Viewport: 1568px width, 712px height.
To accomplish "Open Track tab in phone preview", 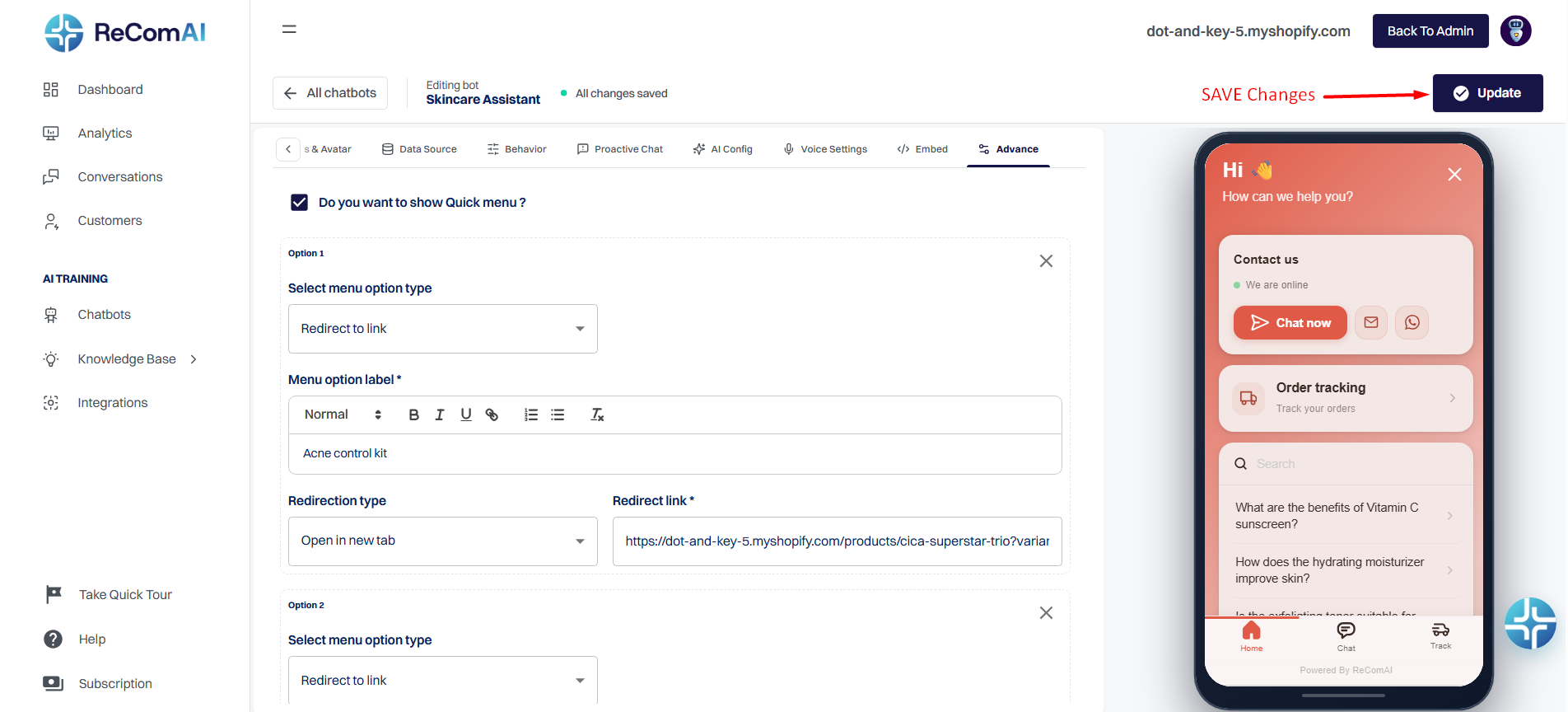I will point(1440,635).
